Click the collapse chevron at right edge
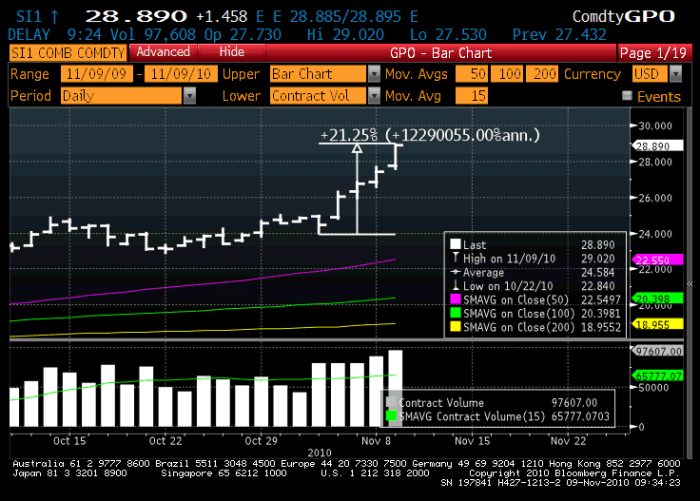The height and width of the screenshot is (501, 700). pos(689,284)
